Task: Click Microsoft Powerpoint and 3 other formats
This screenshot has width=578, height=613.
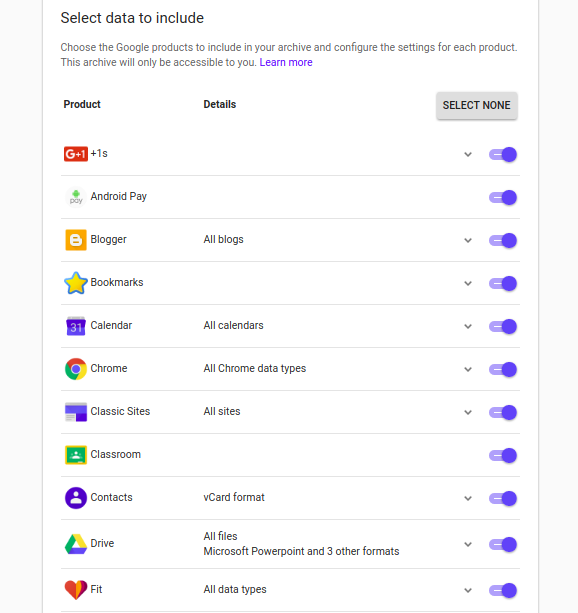Action: (301, 551)
